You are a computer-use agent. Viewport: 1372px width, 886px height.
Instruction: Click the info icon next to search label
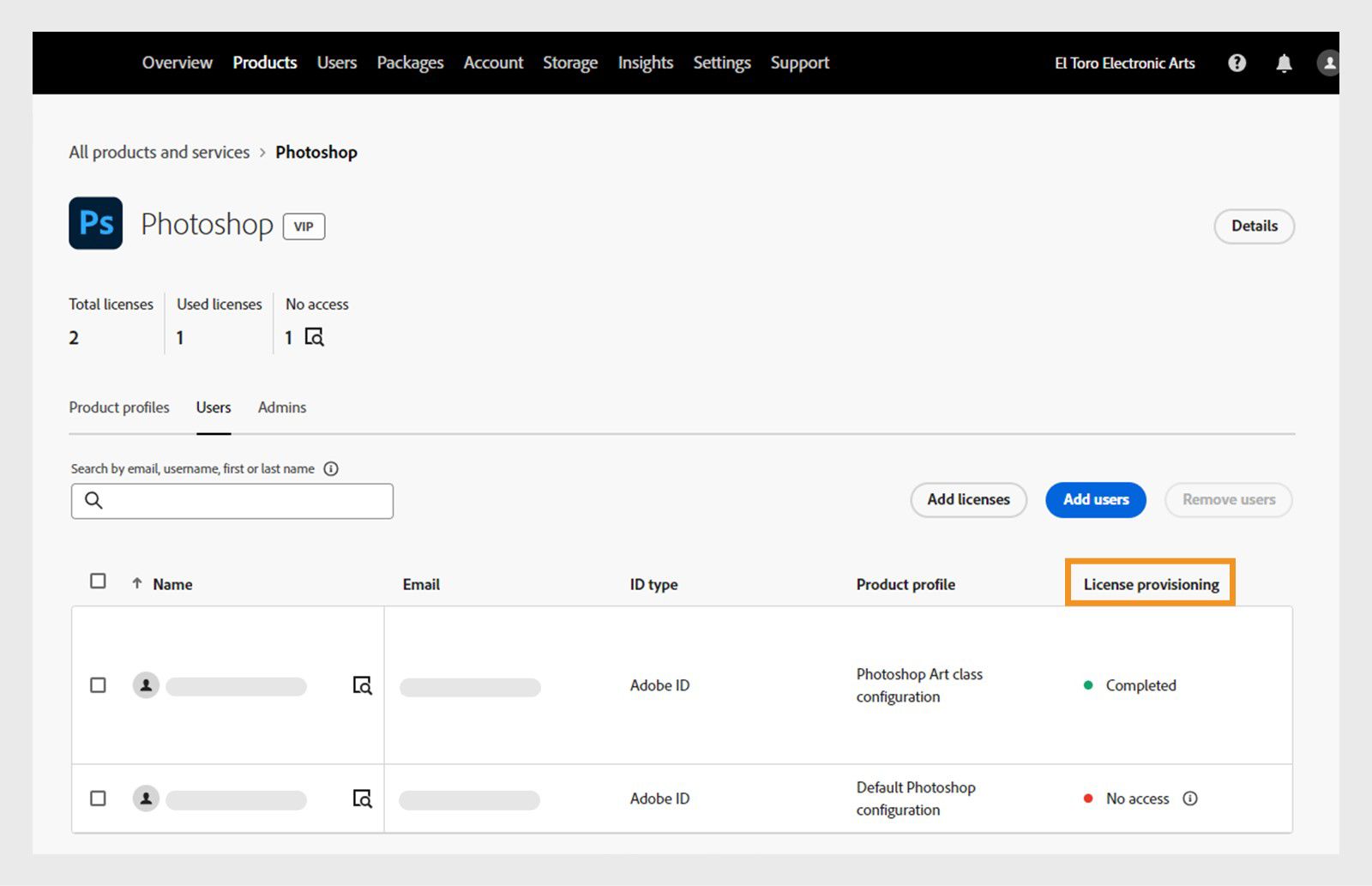coord(331,468)
